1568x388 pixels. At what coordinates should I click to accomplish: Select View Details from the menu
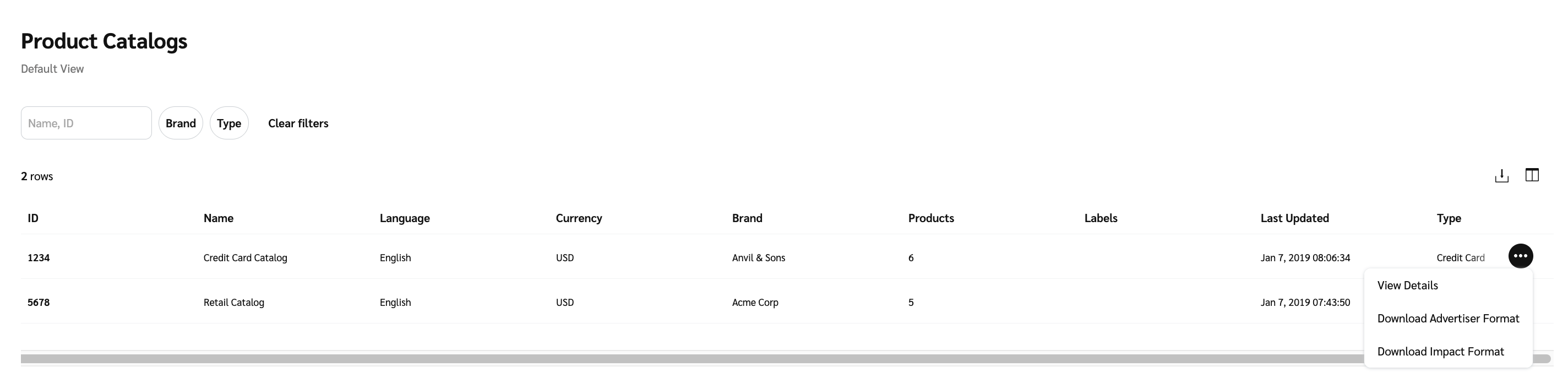coord(1407,285)
